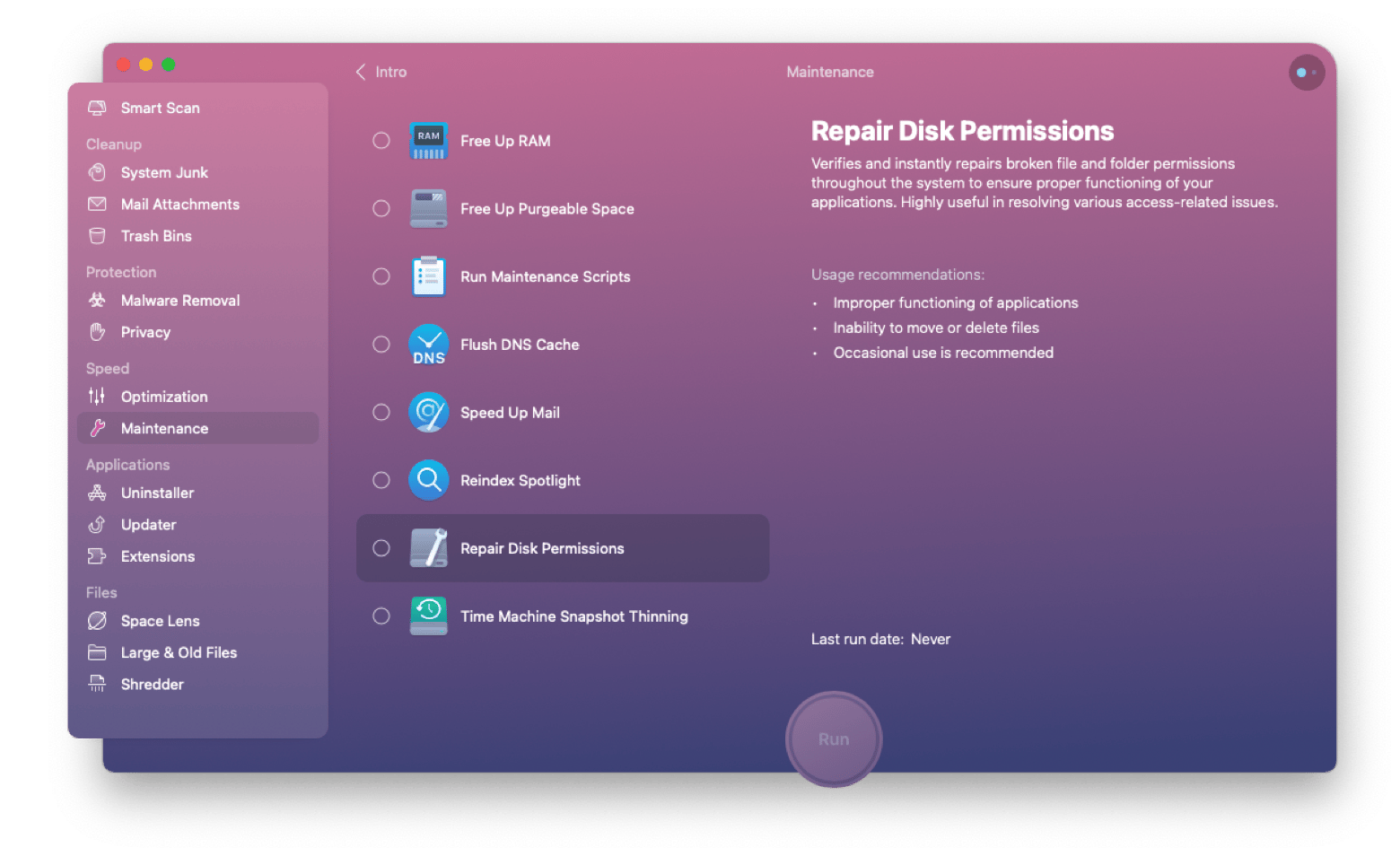Click the Repair Disk Permissions heading
The height and width of the screenshot is (856, 1400).
point(962,131)
